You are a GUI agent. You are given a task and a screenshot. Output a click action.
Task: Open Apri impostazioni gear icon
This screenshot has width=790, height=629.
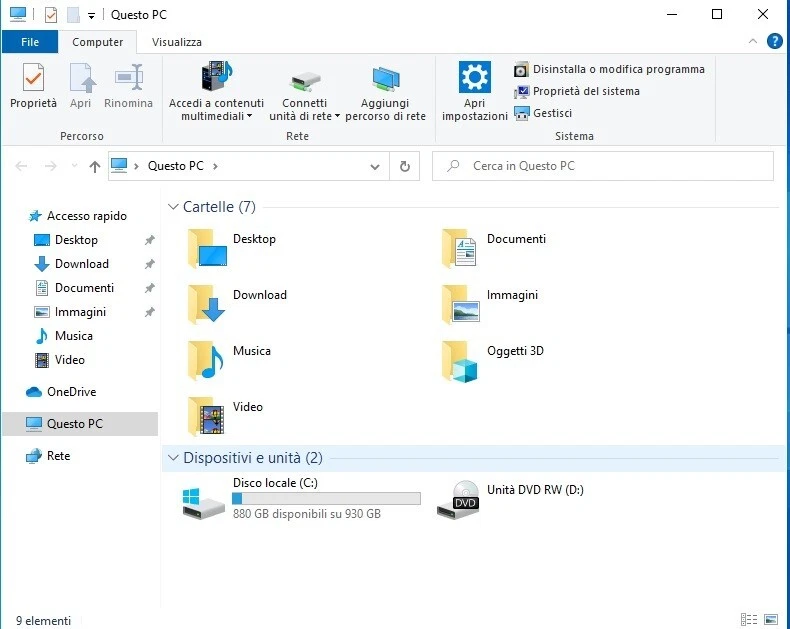point(474,77)
